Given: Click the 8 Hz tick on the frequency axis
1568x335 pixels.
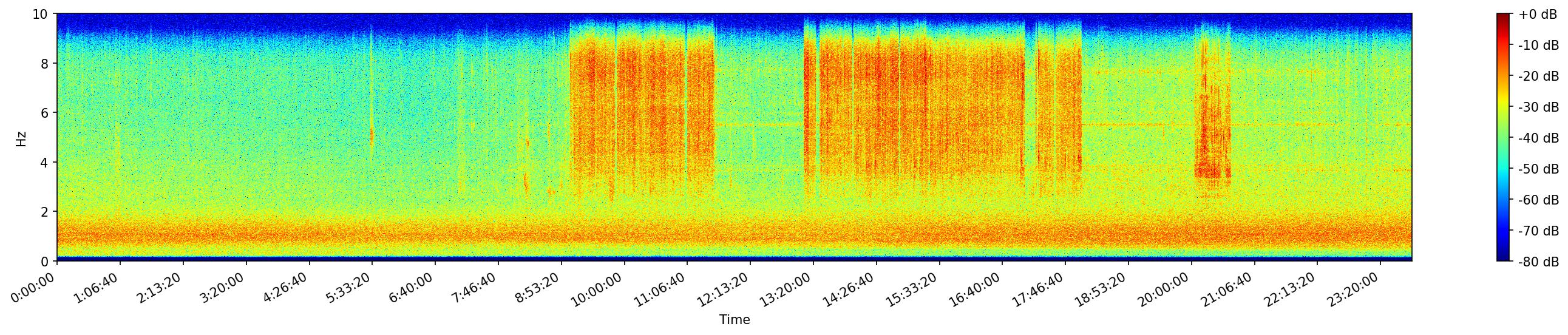Looking at the screenshot, I should (x=46, y=63).
